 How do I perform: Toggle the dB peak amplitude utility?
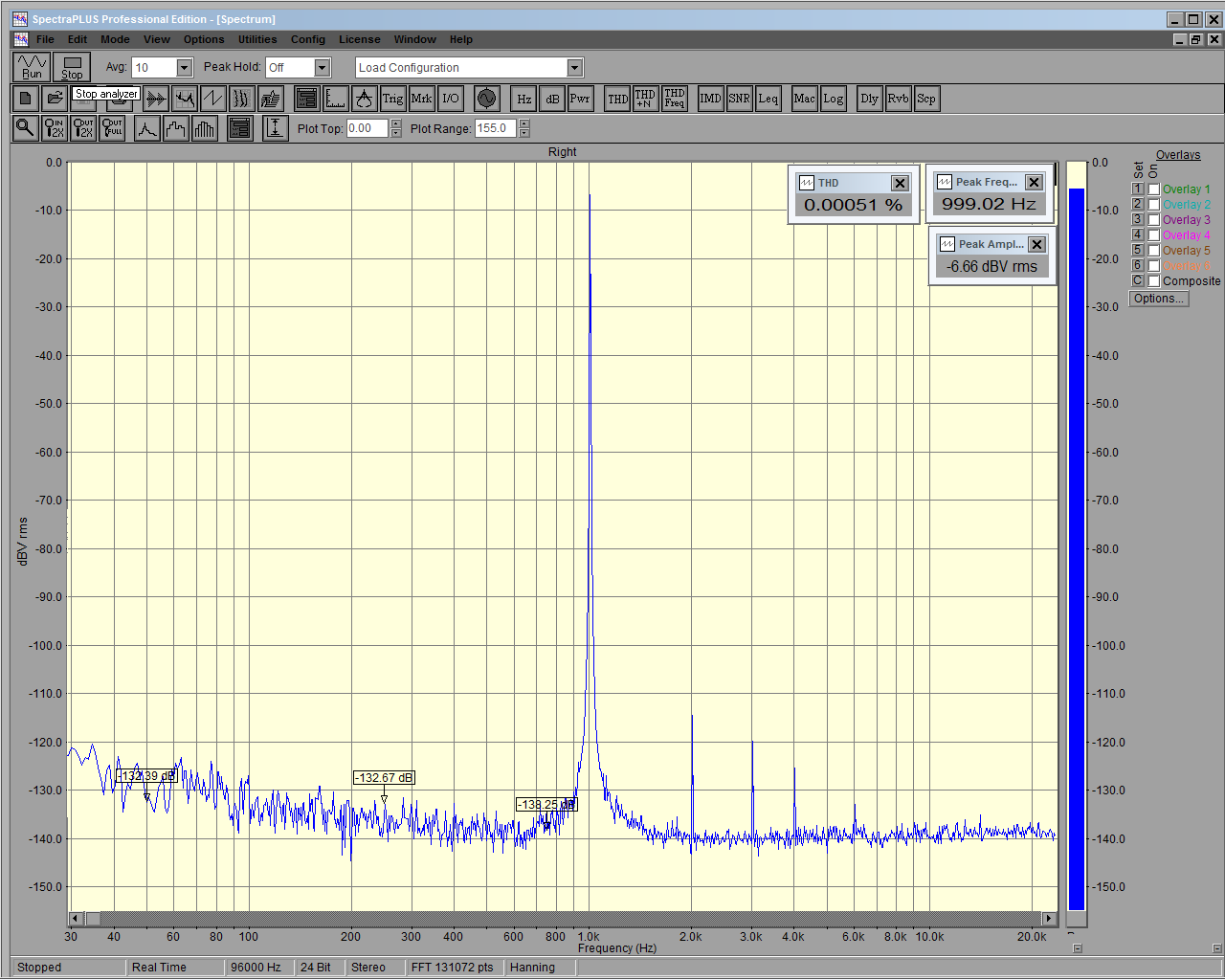tap(552, 98)
